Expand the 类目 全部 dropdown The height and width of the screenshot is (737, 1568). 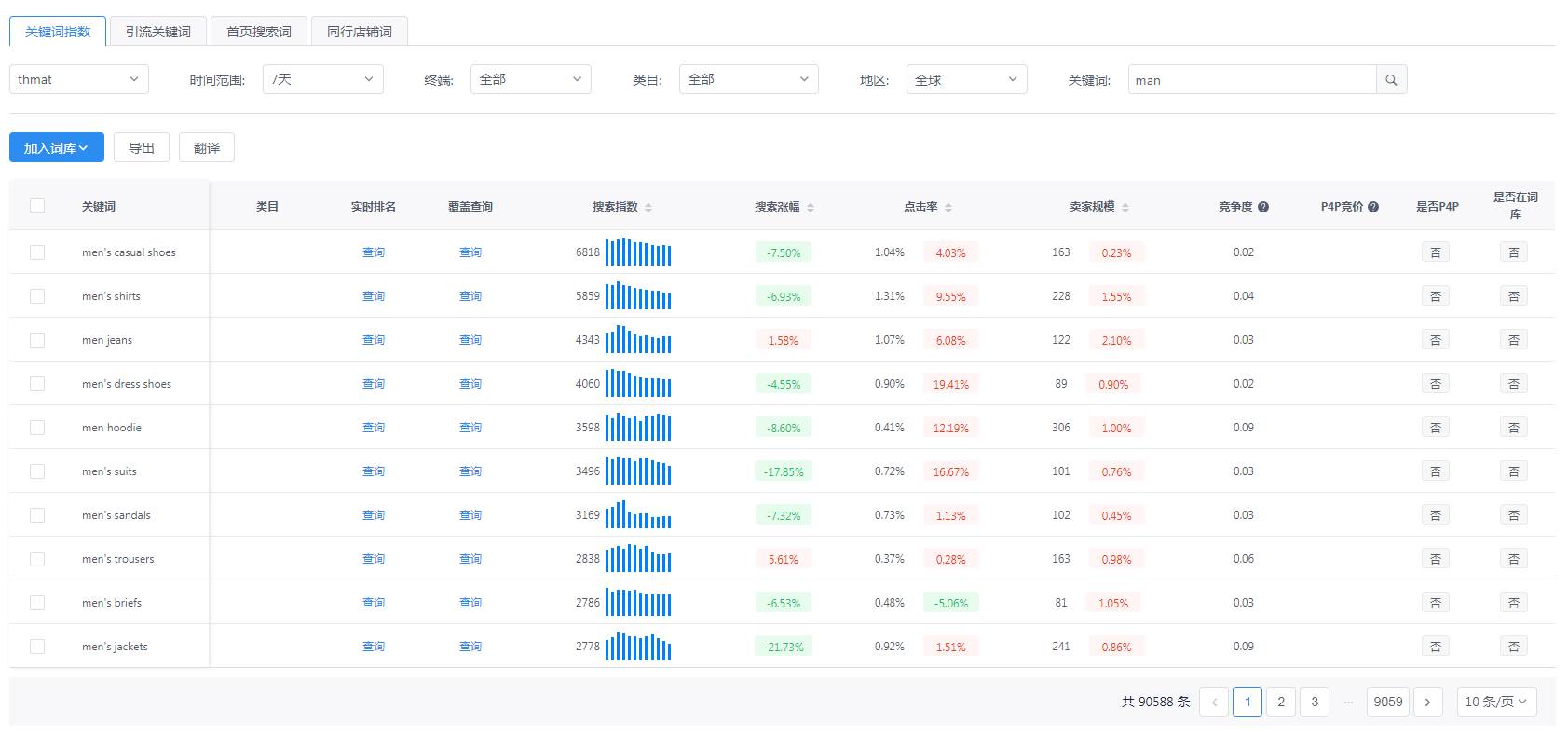coord(749,79)
